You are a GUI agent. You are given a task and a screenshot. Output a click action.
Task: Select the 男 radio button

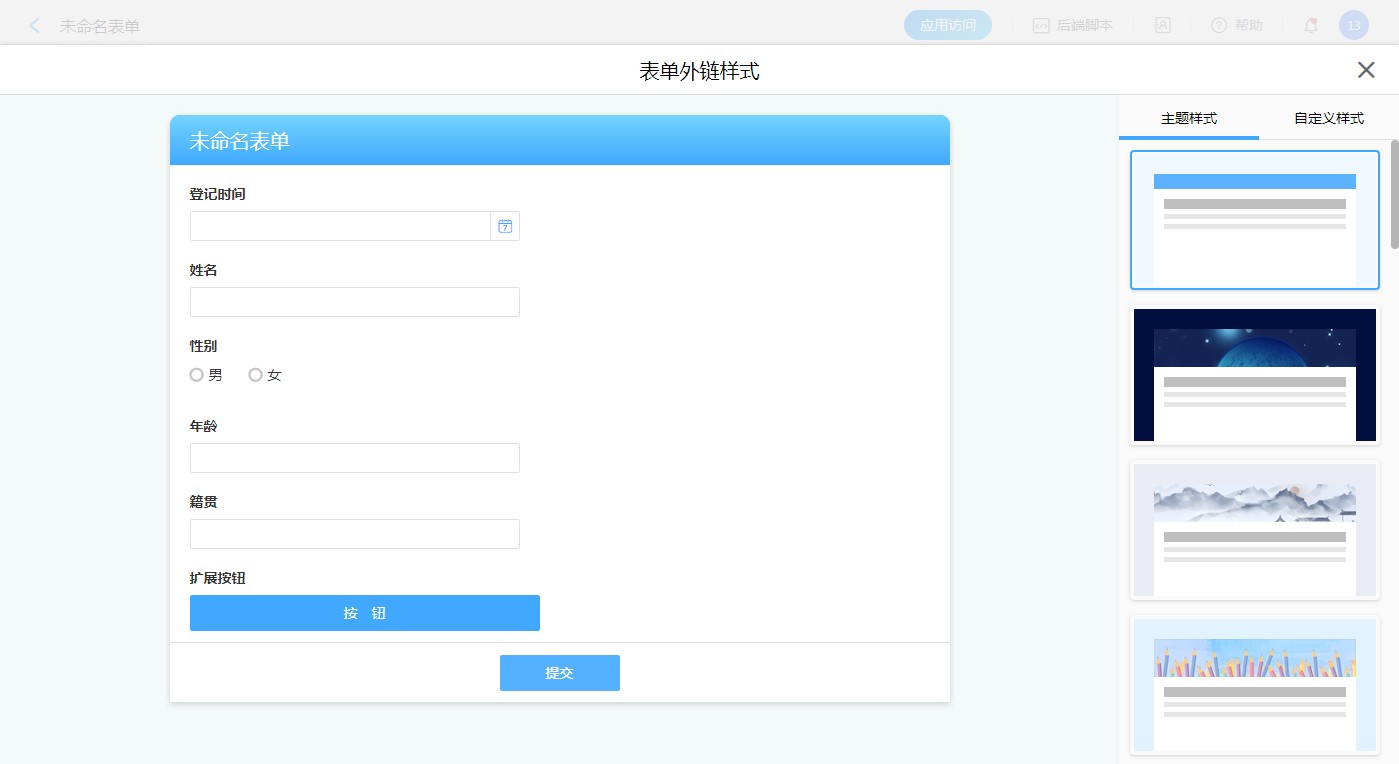pyautogui.click(x=197, y=375)
